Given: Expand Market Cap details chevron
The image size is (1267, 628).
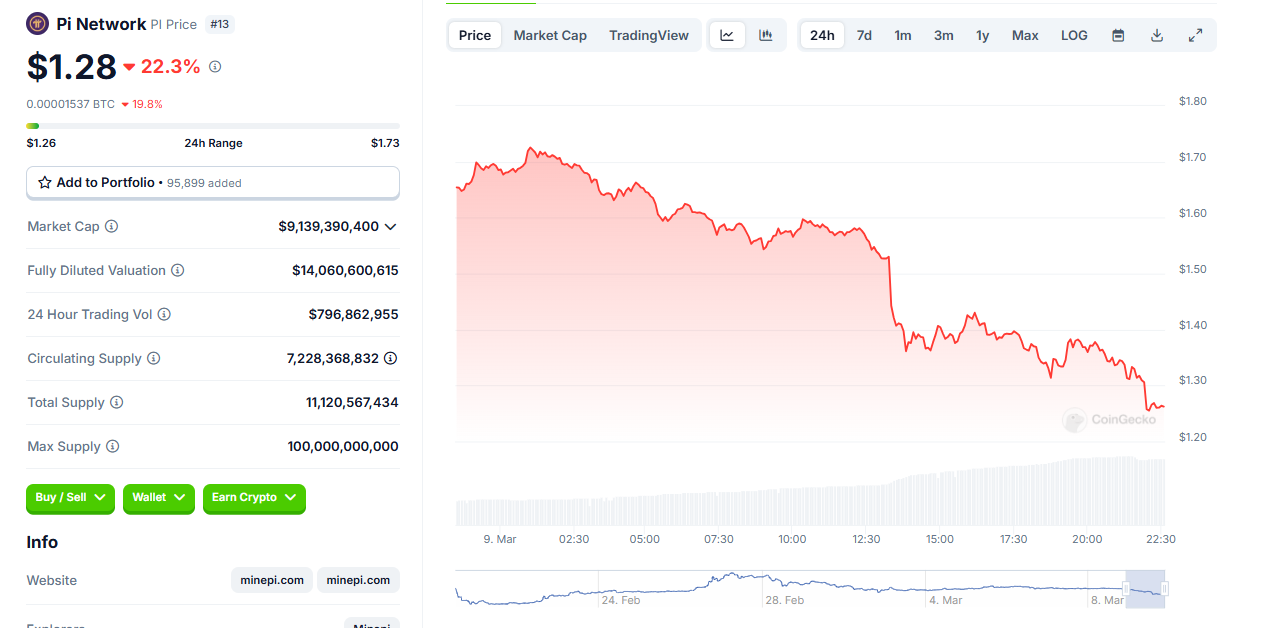Looking at the screenshot, I should tap(390, 227).
